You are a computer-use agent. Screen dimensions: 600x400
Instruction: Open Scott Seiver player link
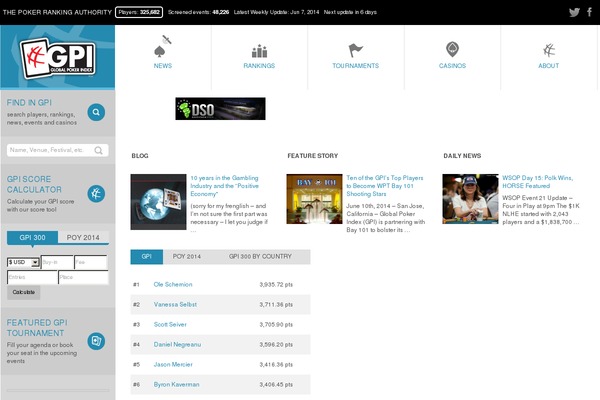pyautogui.click(x=170, y=324)
